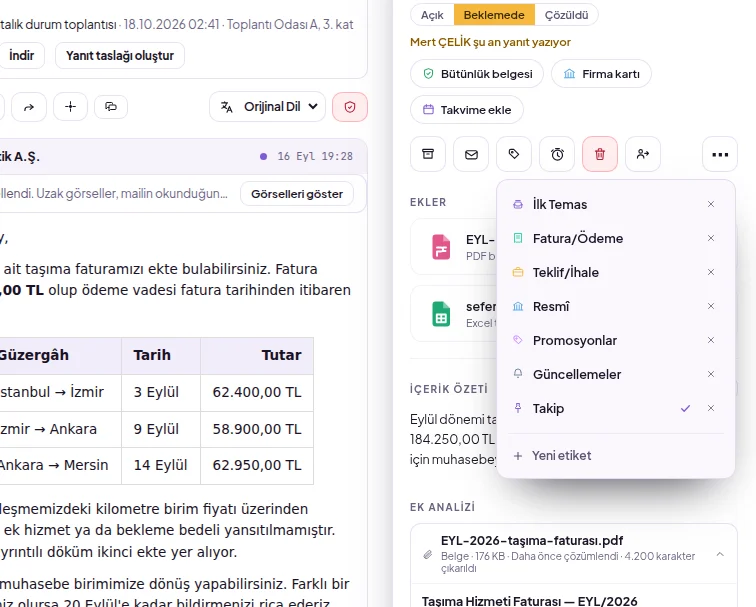Remove the Promosyonlar tag

(711, 340)
